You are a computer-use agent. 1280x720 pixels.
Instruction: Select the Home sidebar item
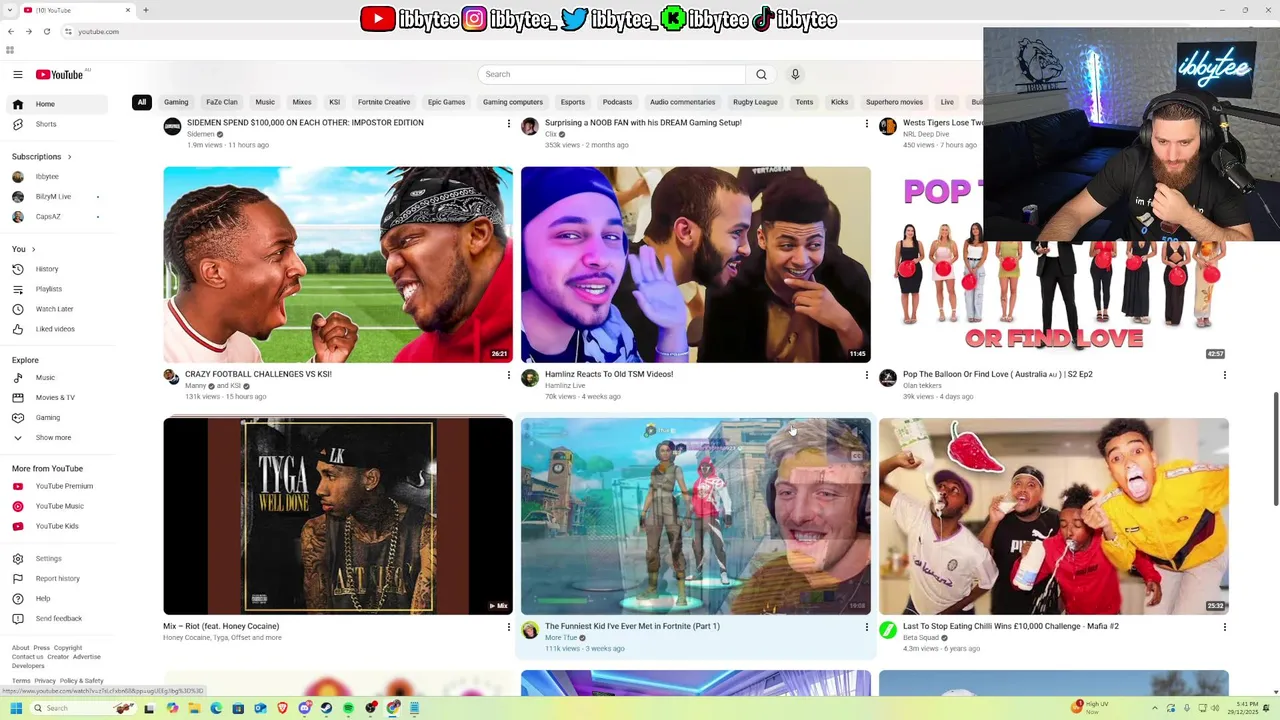(57, 104)
